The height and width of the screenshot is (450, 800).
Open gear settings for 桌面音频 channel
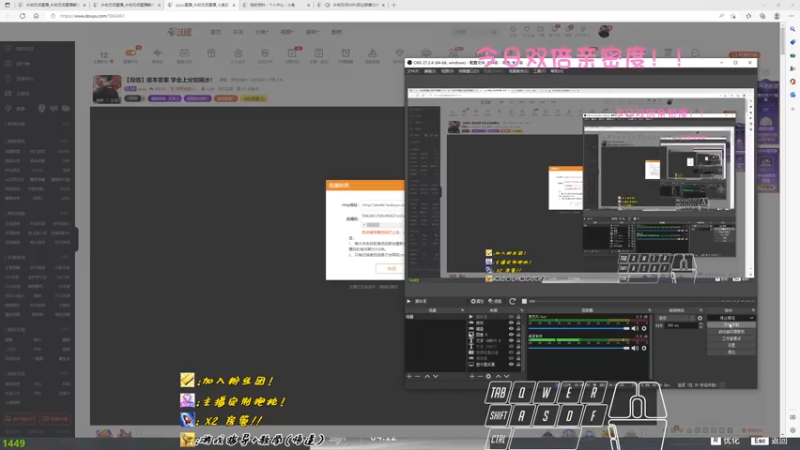(x=644, y=348)
